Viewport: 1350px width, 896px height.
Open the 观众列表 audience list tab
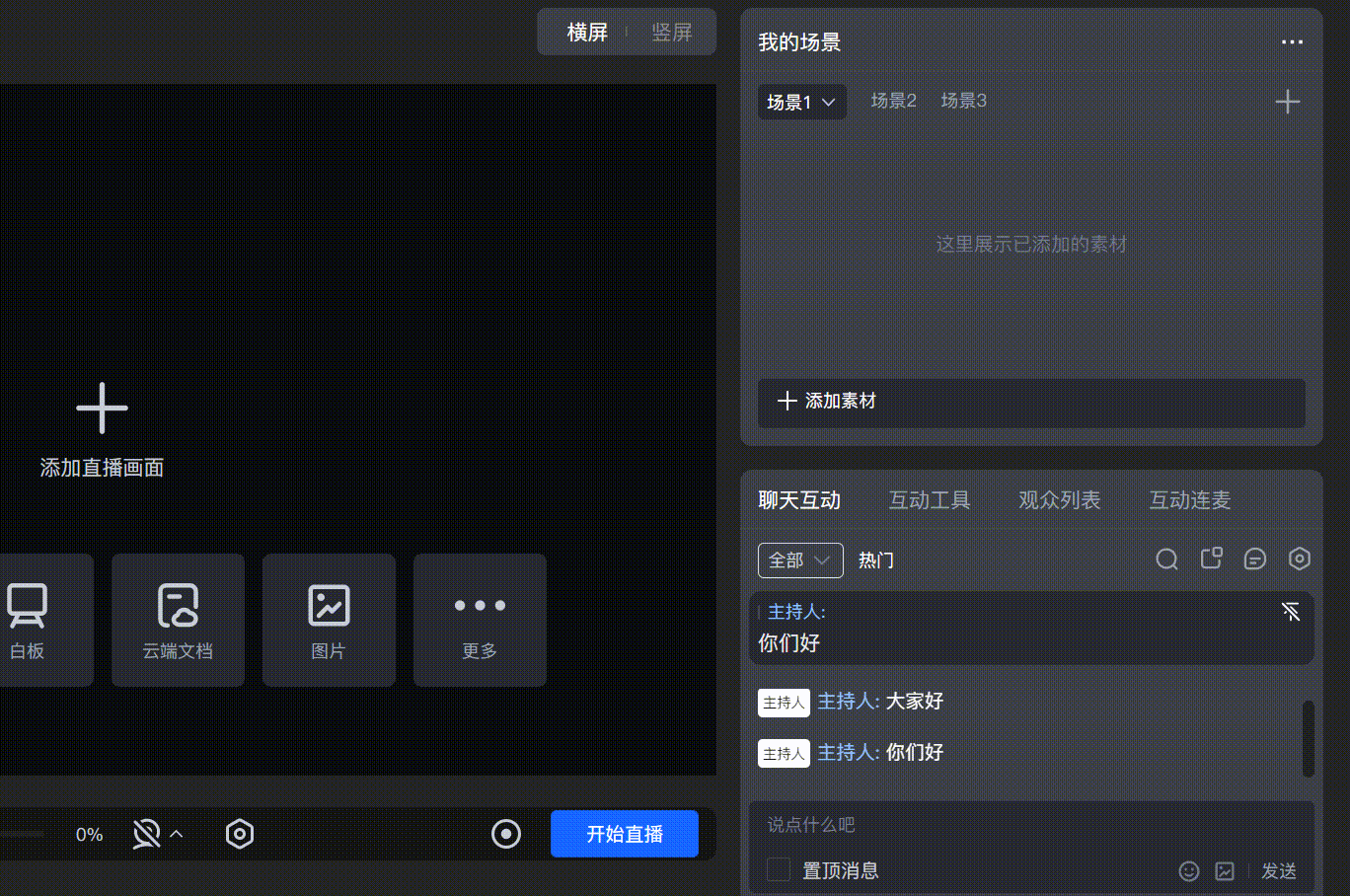pos(1059,500)
